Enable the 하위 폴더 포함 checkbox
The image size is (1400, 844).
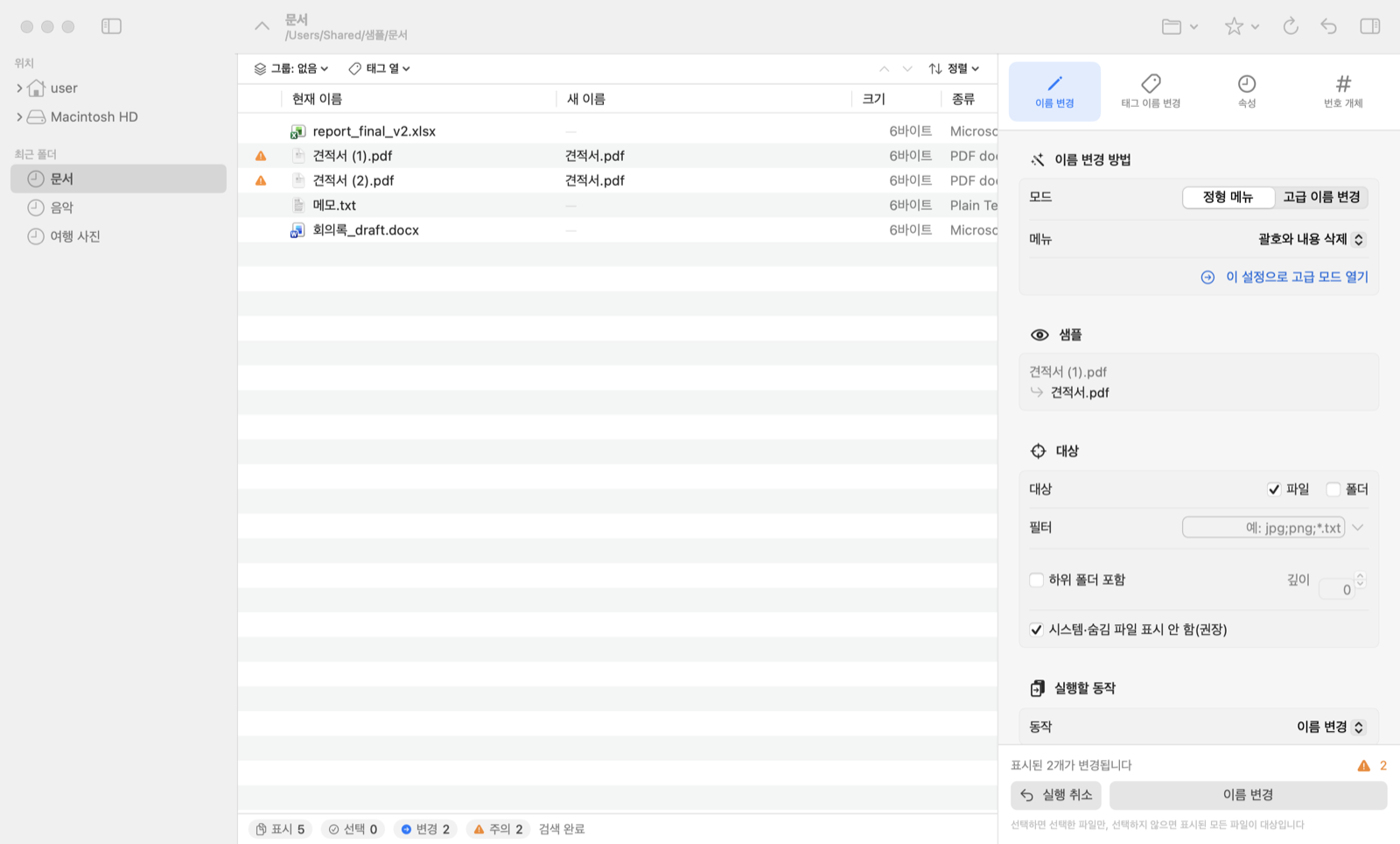pos(1037,580)
